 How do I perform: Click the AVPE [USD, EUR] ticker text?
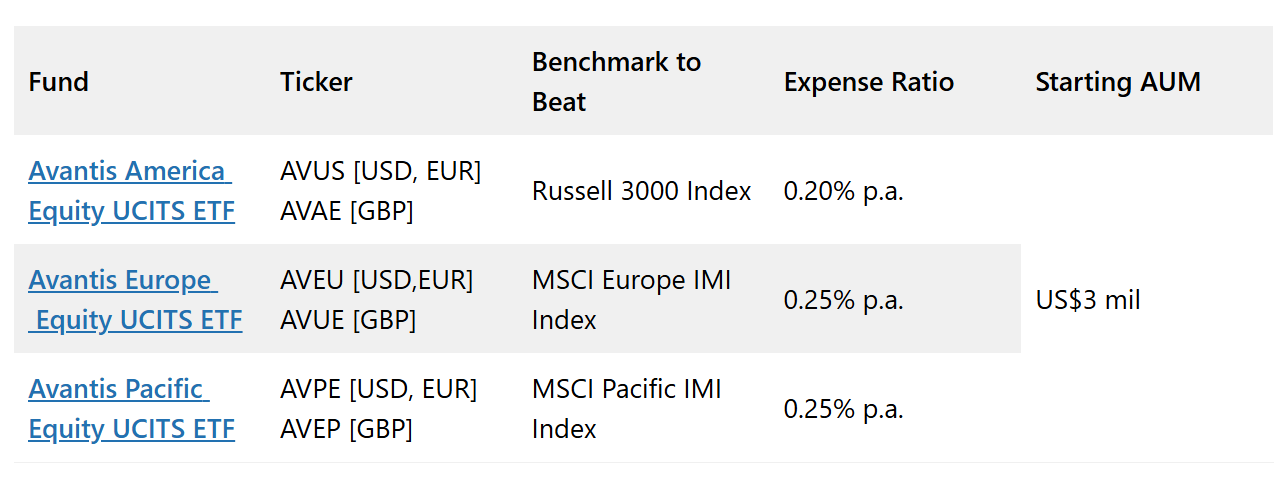coord(378,389)
